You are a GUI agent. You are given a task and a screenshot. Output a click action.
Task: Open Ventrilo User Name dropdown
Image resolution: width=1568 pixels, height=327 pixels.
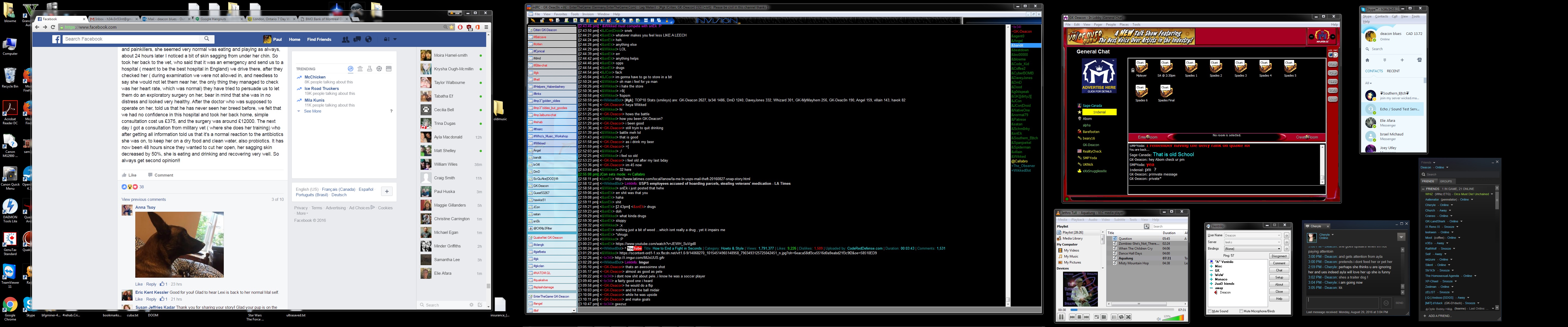pyautogui.click(x=1253, y=236)
